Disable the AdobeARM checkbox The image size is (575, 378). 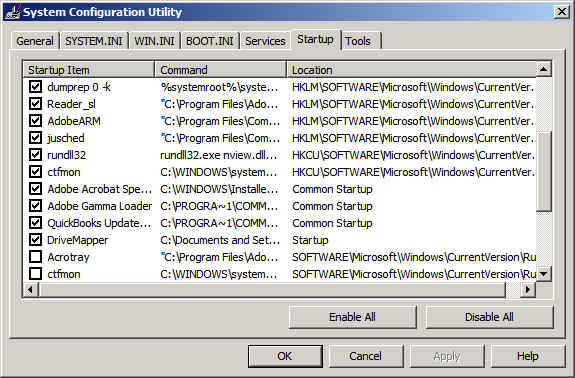click(x=35, y=121)
